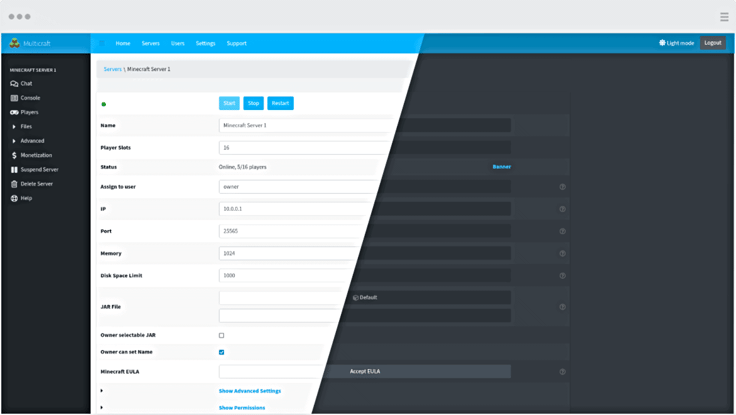Click help icon next to Minecraft EULA
736x415 pixels.
562,372
